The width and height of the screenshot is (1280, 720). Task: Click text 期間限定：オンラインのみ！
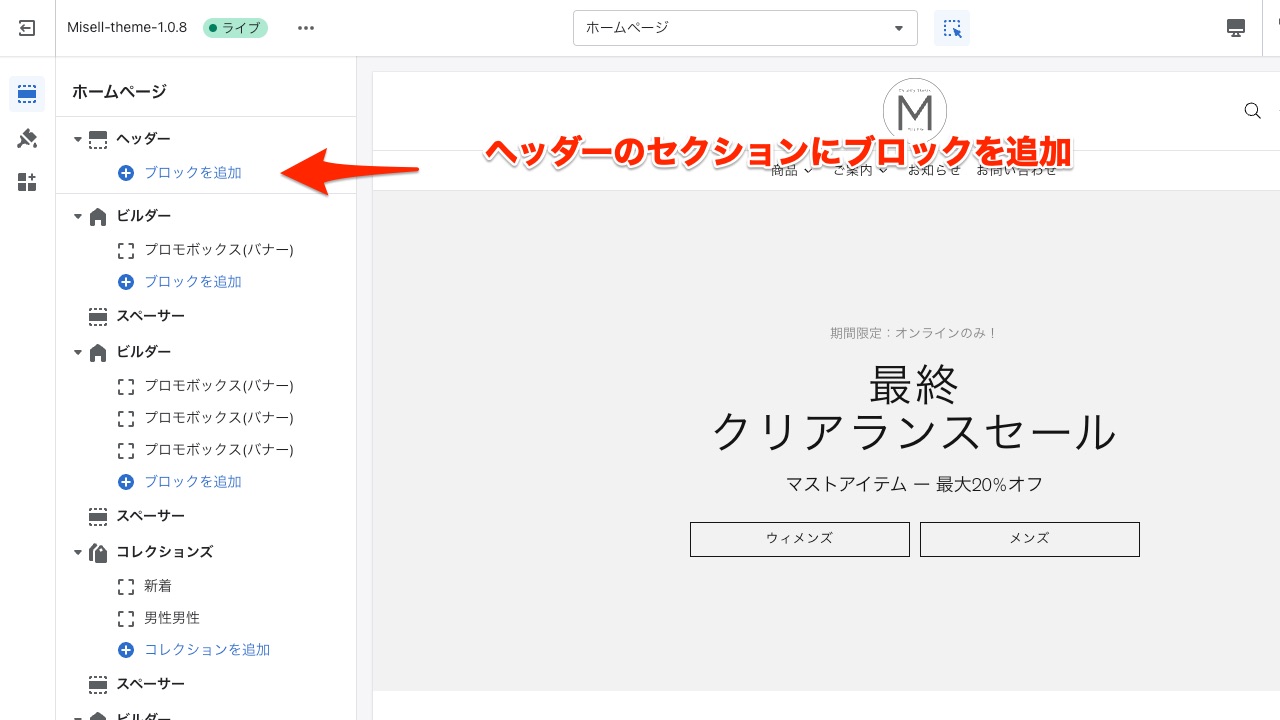914,333
